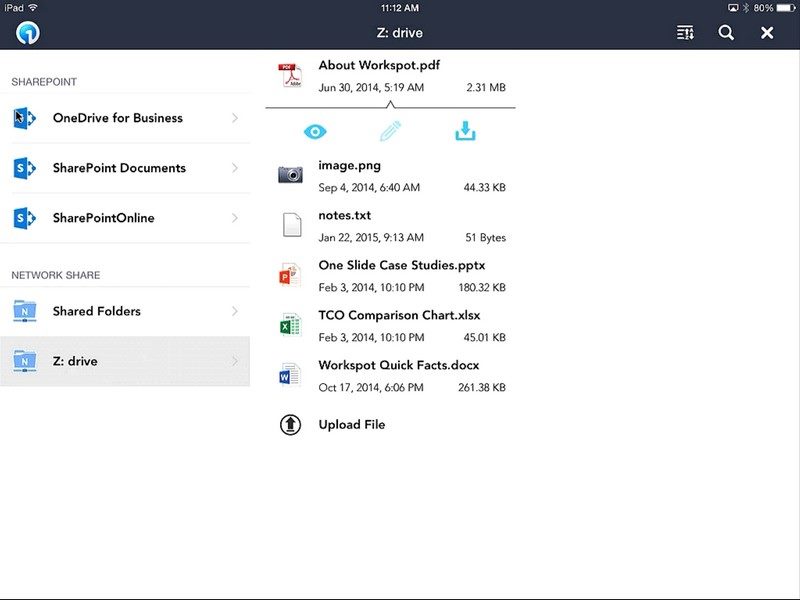Click the camera icon beside image.png

pyautogui.click(x=290, y=174)
